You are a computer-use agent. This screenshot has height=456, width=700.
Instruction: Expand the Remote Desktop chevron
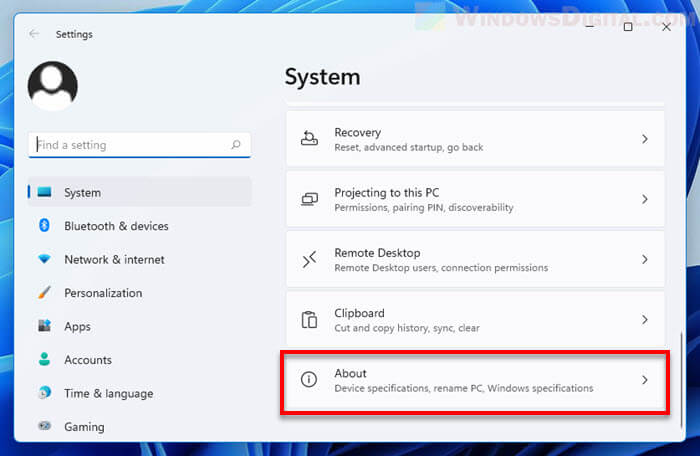[x=645, y=259]
